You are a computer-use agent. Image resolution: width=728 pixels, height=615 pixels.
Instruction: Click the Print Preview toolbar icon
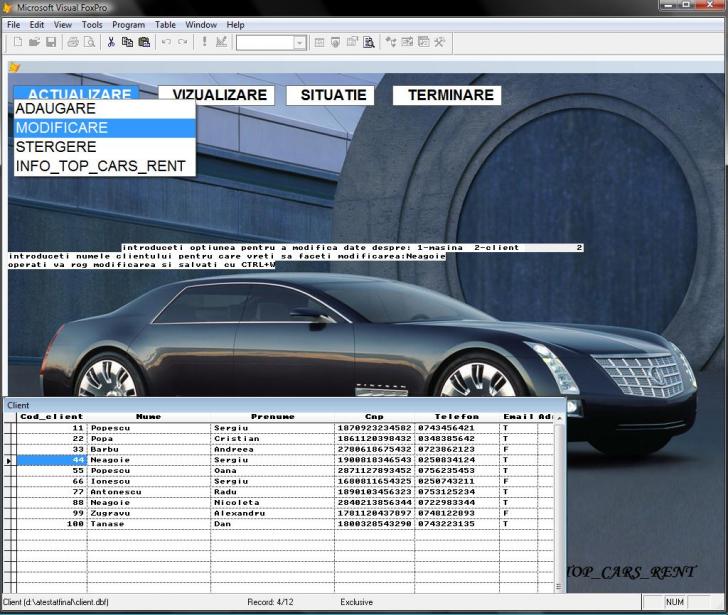pos(89,42)
